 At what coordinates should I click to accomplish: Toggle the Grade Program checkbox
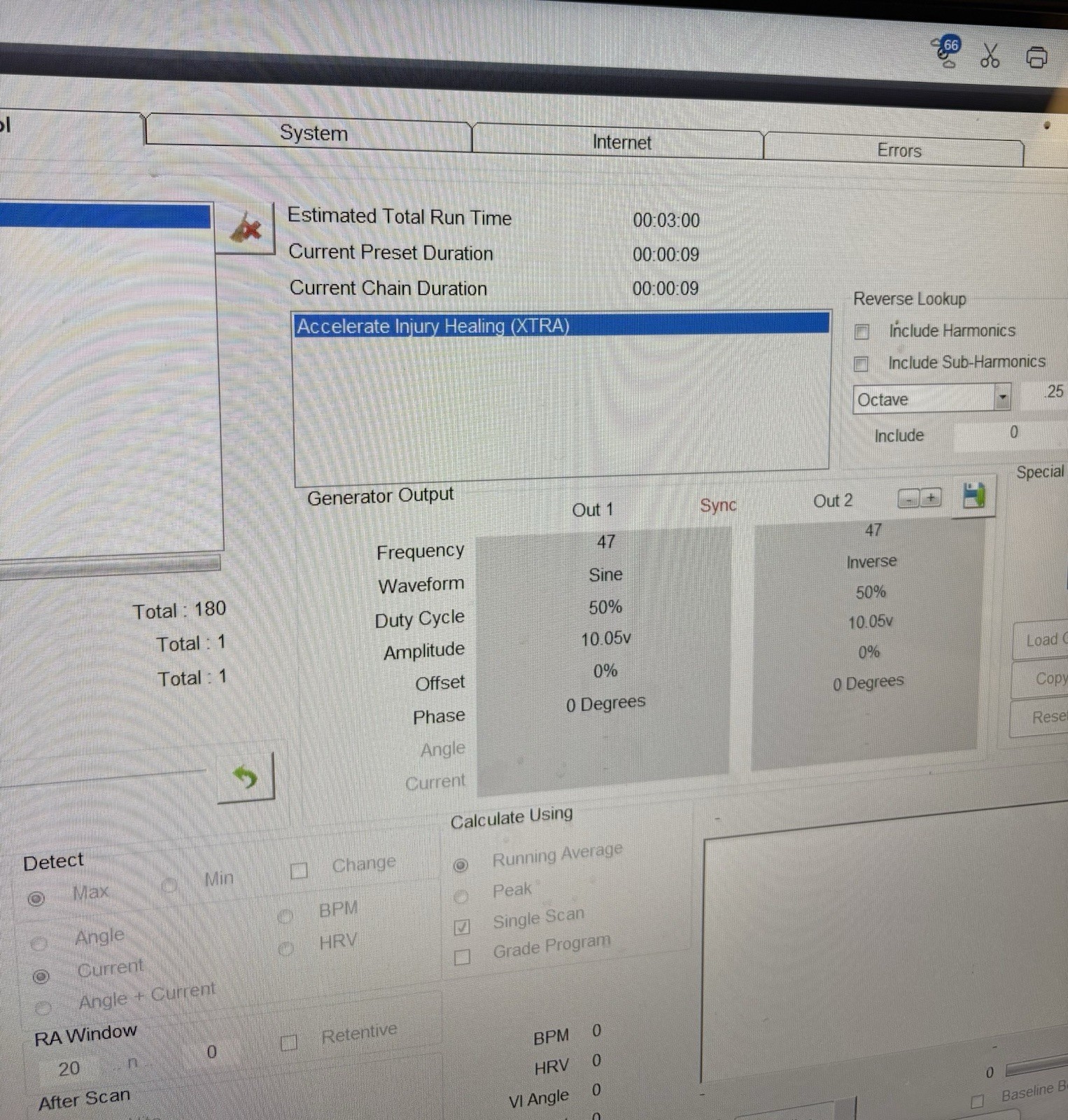tap(462, 957)
